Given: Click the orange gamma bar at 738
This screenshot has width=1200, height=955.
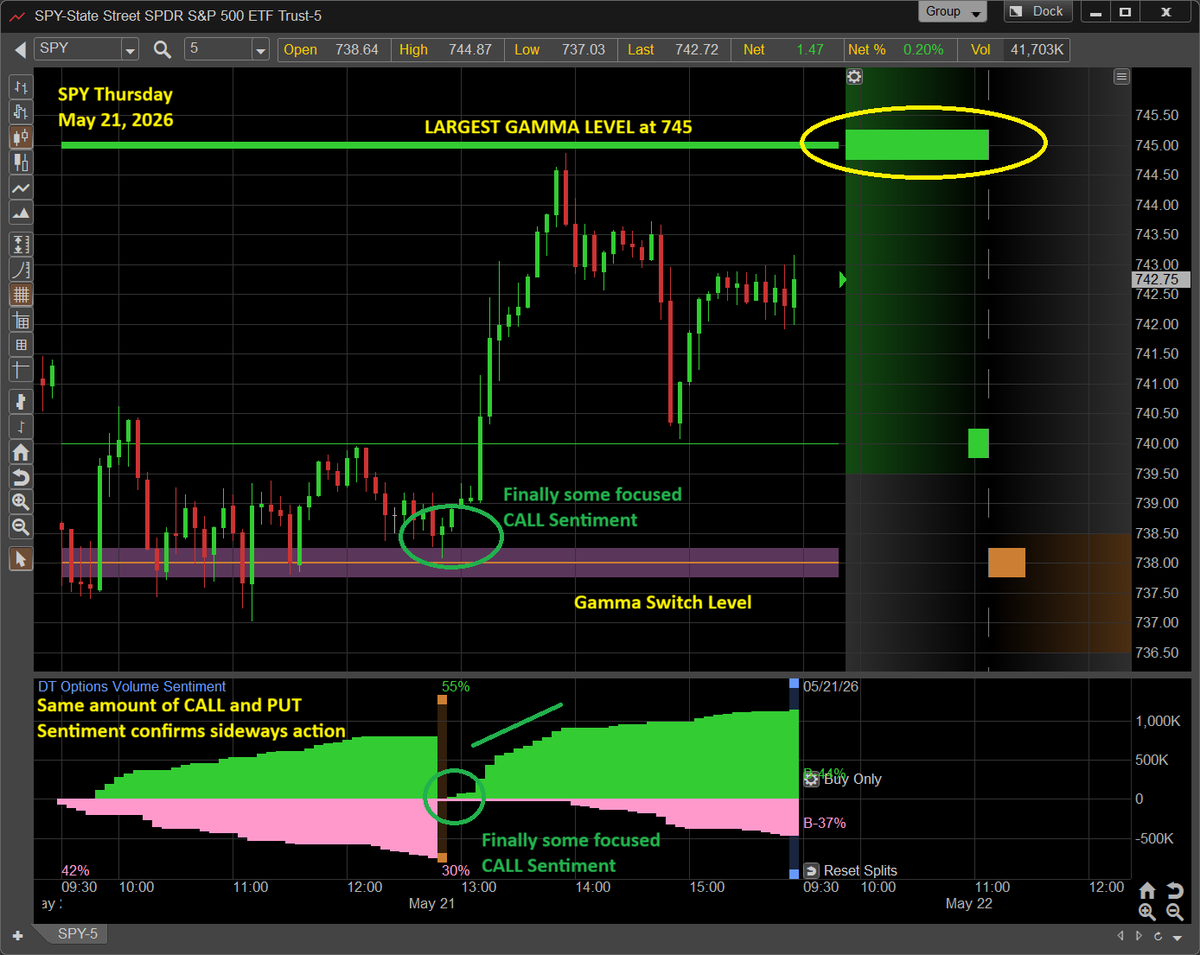Looking at the screenshot, I should pos(1007,562).
